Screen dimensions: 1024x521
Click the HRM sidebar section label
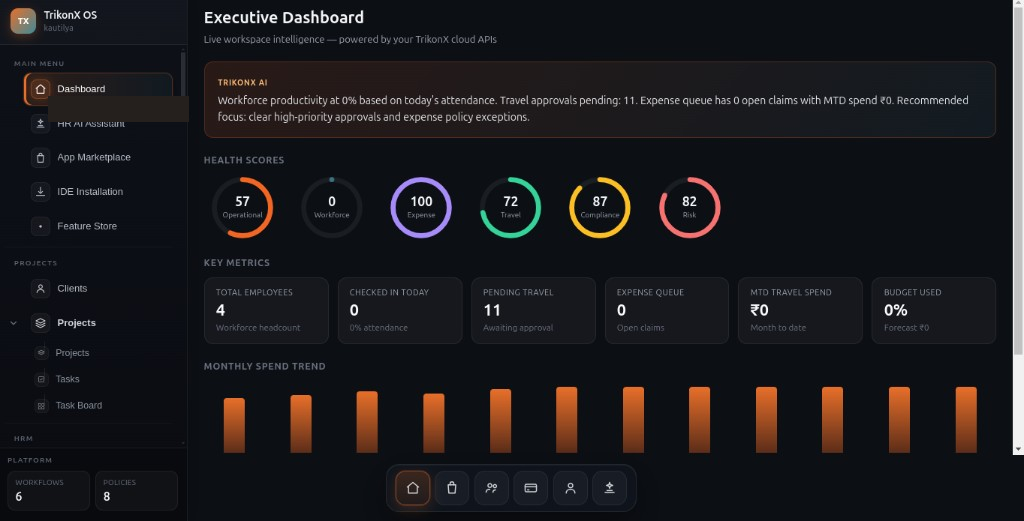(24, 439)
